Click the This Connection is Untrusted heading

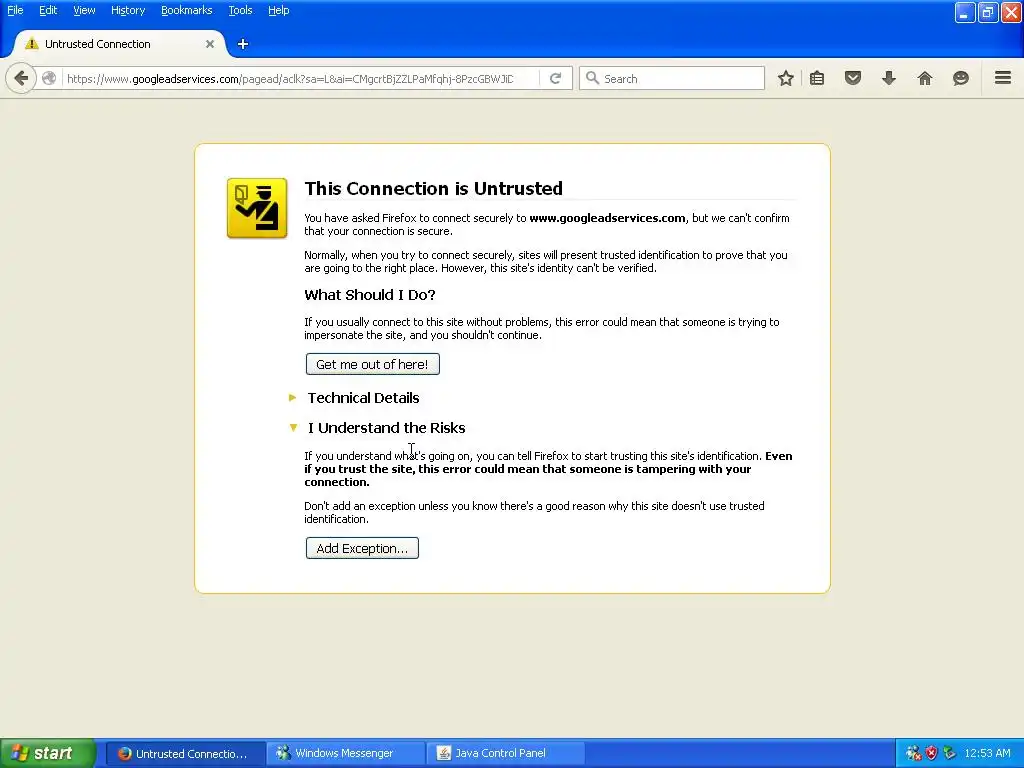(434, 189)
